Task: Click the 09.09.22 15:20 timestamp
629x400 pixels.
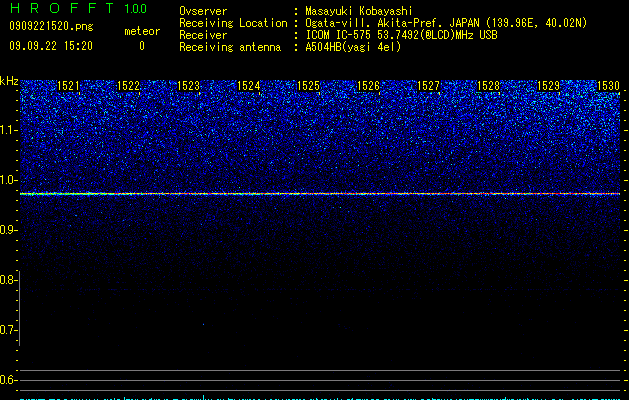Action: [51, 46]
